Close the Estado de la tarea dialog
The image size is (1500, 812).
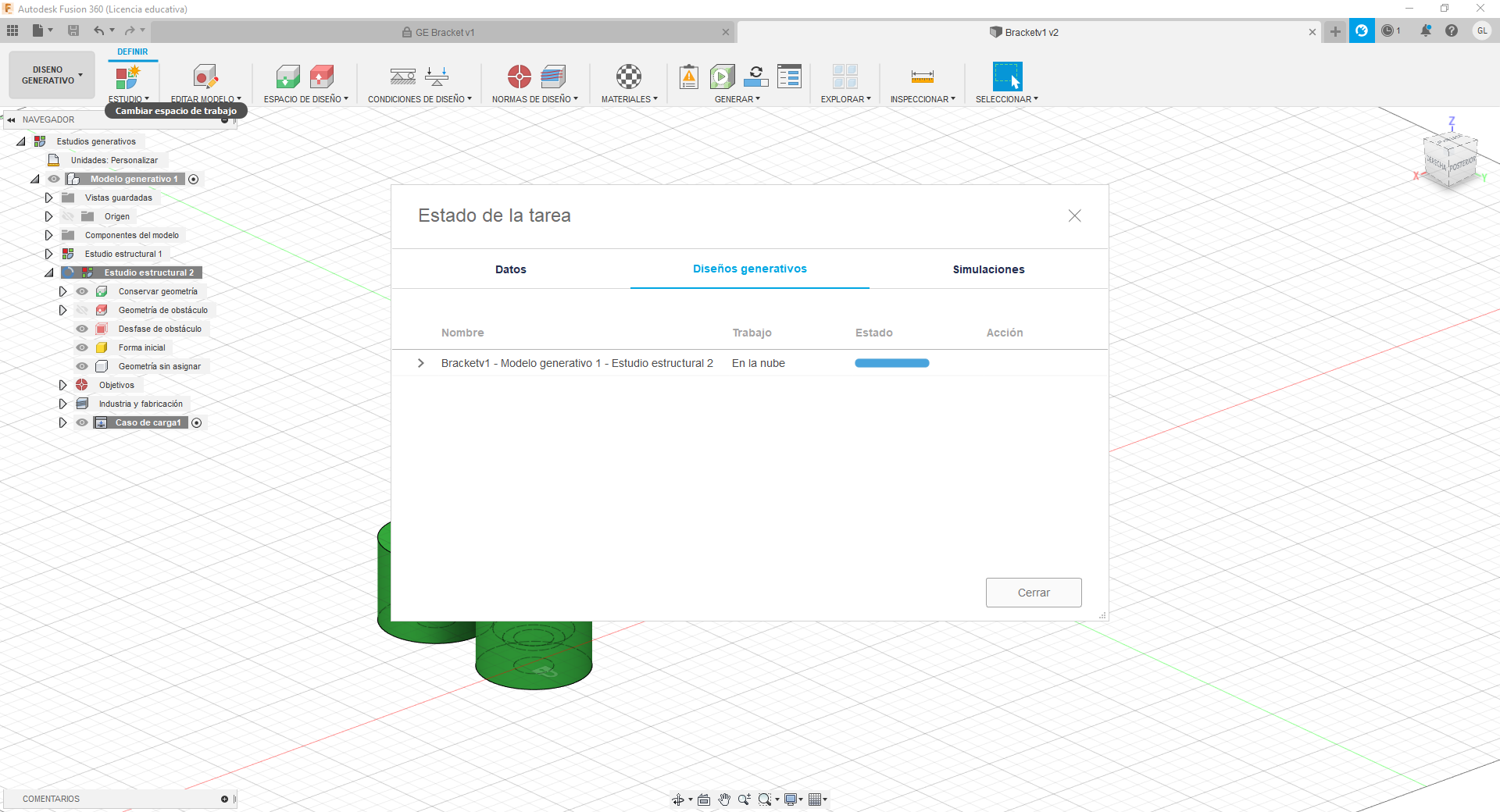click(x=1075, y=215)
